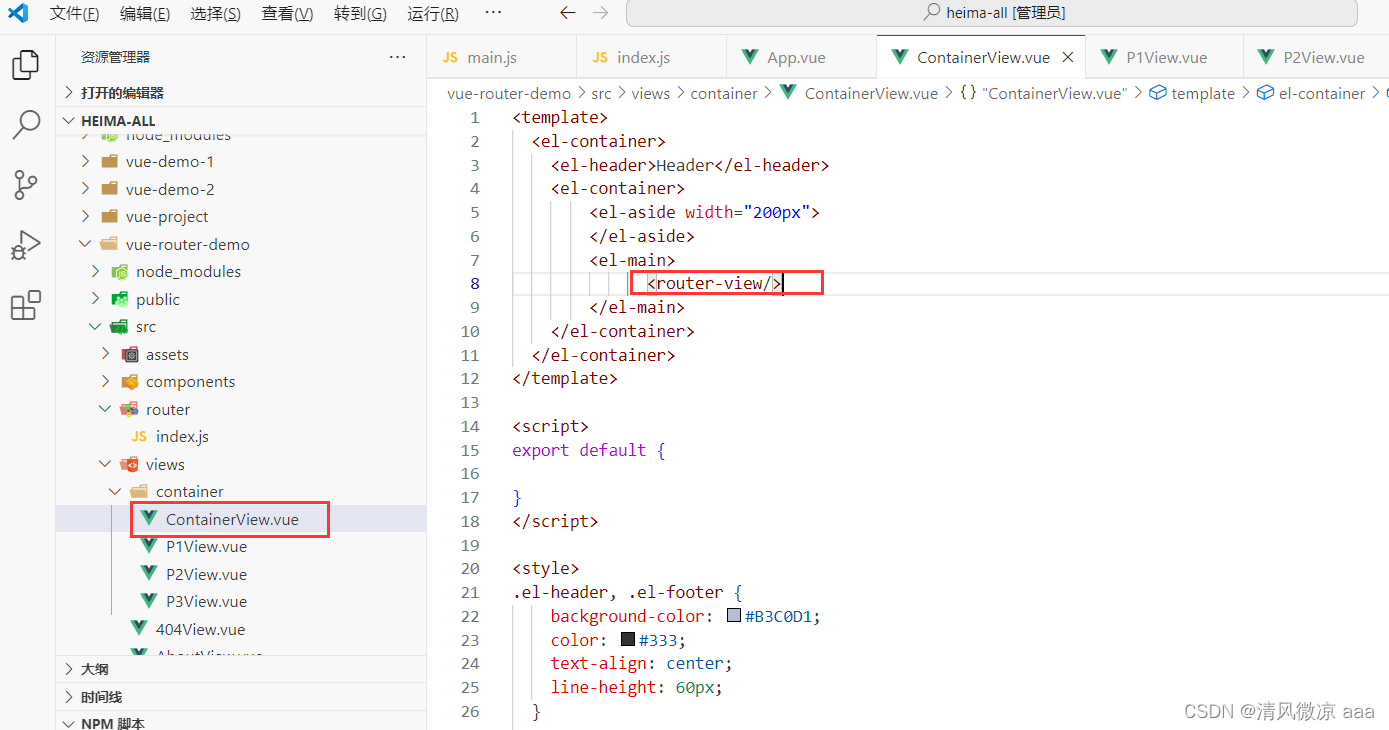The image size is (1389, 730).
Task: Open the Search view in activity bar
Action: (26, 125)
